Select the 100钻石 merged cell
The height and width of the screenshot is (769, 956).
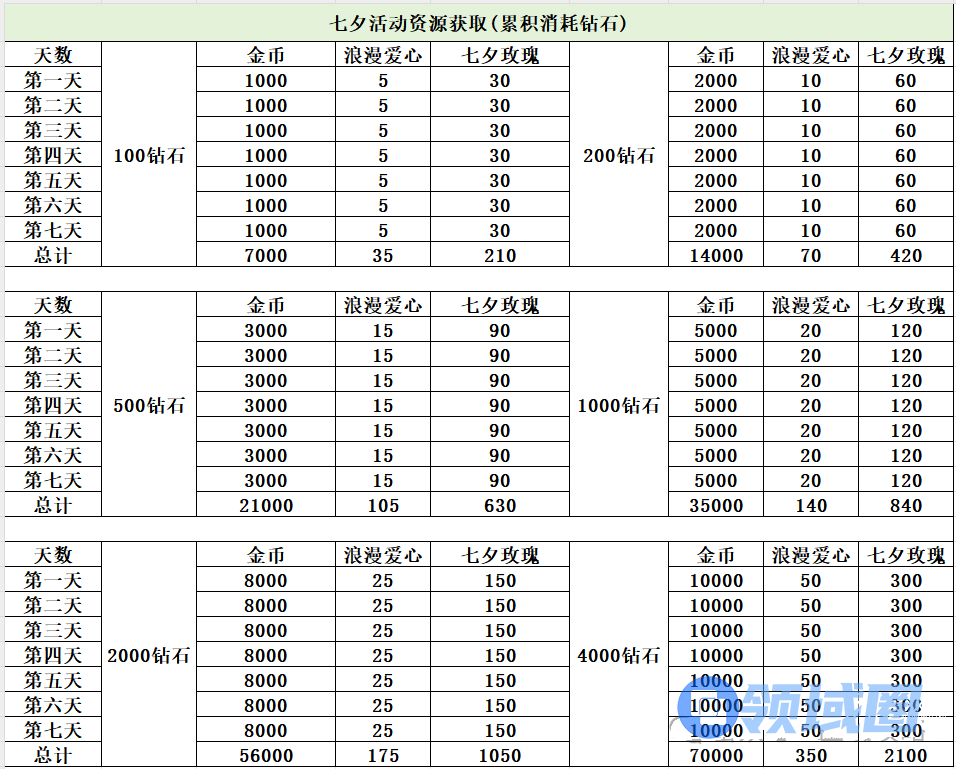[150, 155]
